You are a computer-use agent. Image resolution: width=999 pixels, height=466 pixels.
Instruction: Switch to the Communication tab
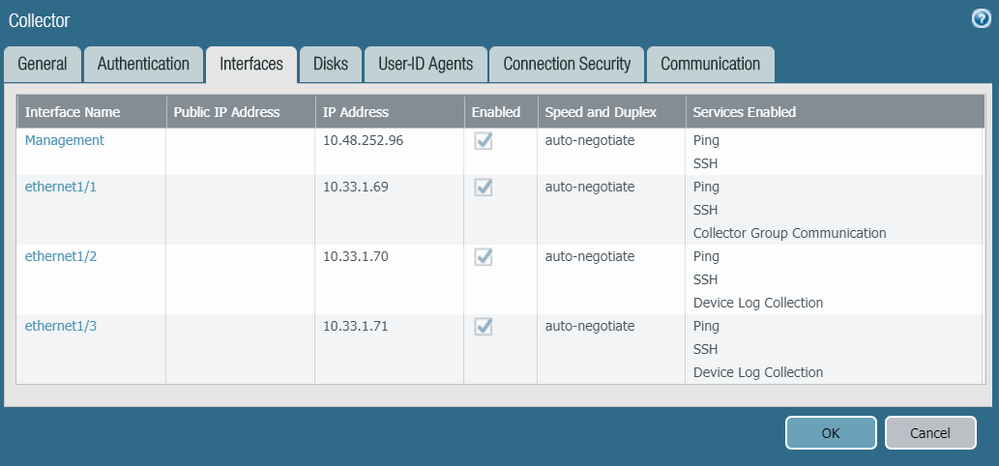[710, 64]
